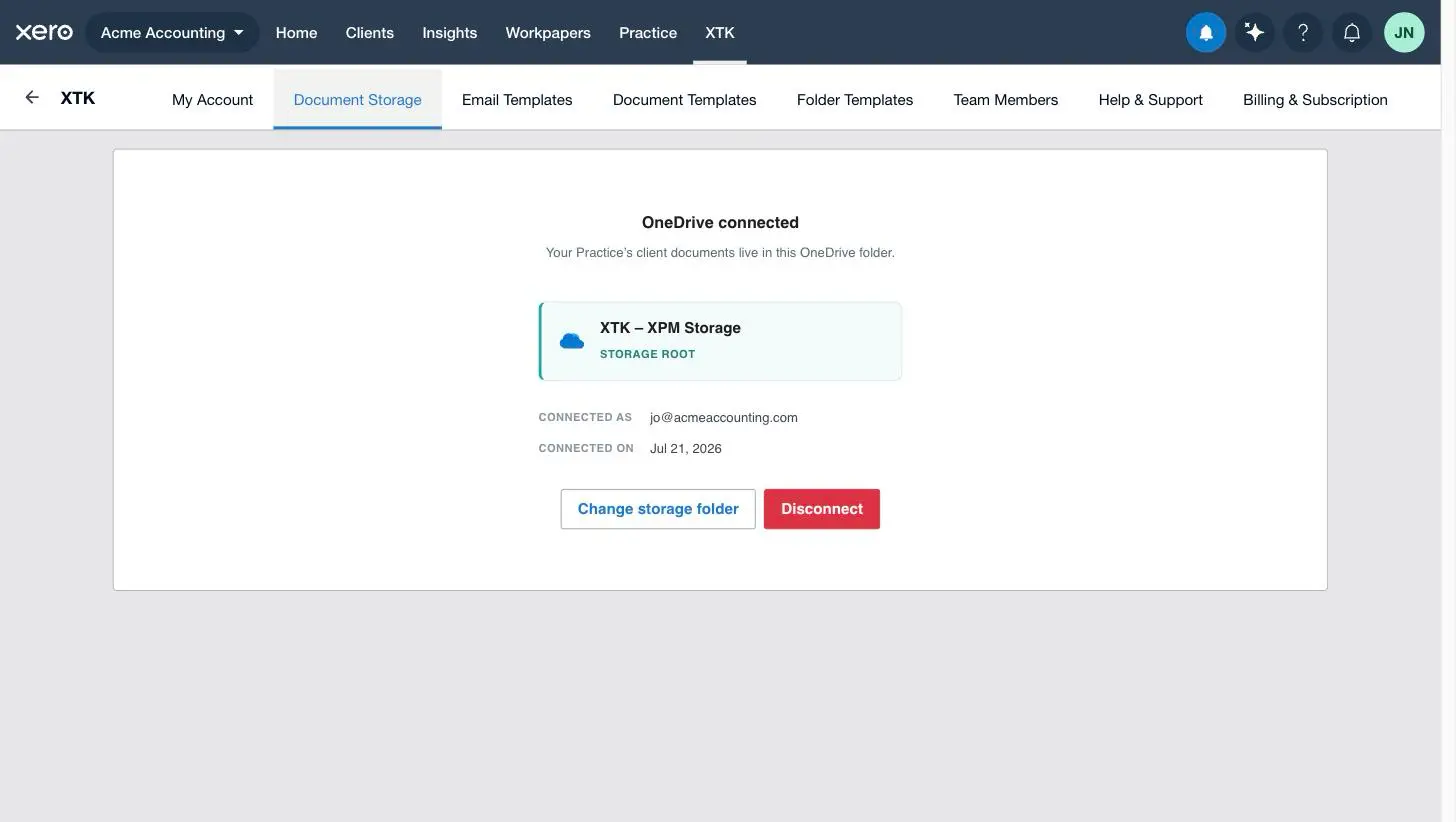Open the Practice menu item
Screen dimensions: 1456x822
[648, 32]
